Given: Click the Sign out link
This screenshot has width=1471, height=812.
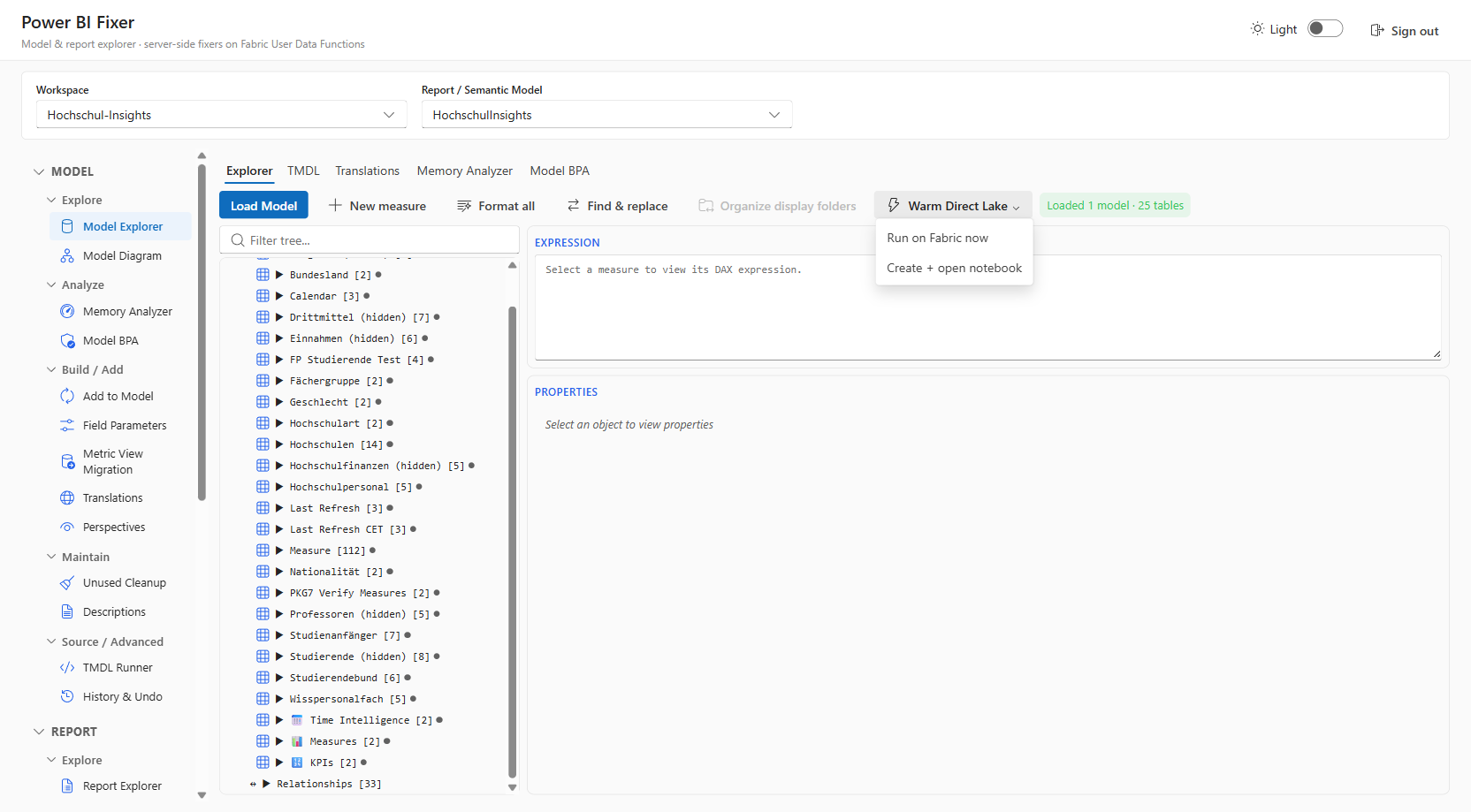Looking at the screenshot, I should tap(1405, 30).
